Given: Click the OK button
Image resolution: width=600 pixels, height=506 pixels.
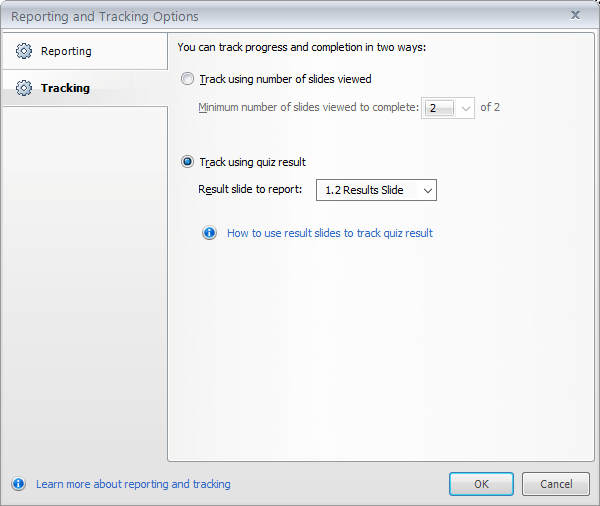Looking at the screenshot, I should pos(481,484).
